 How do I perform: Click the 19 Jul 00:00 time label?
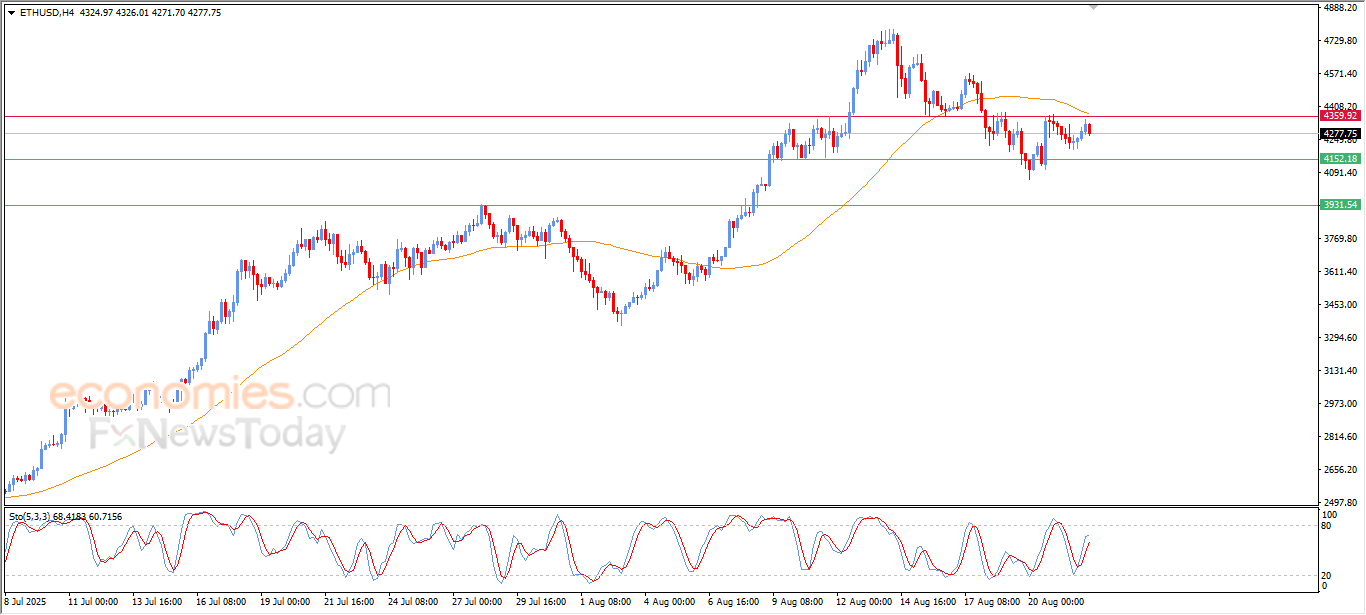point(285,603)
